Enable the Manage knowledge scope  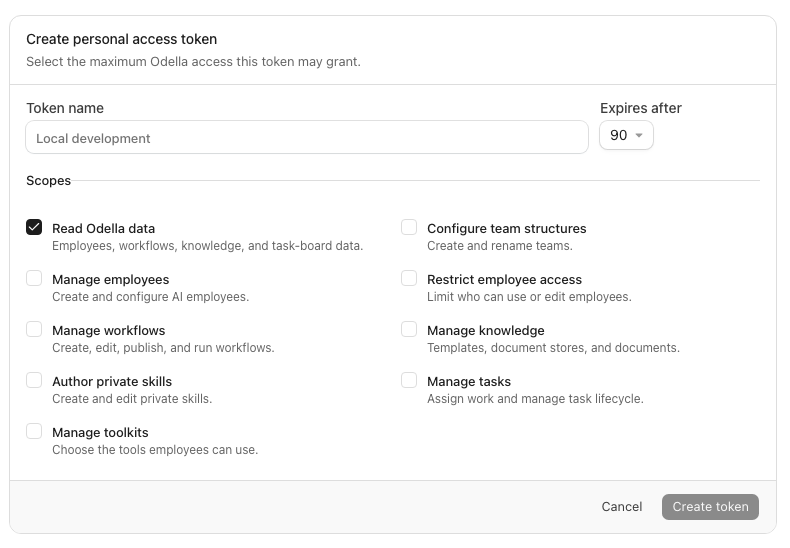click(x=409, y=329)
